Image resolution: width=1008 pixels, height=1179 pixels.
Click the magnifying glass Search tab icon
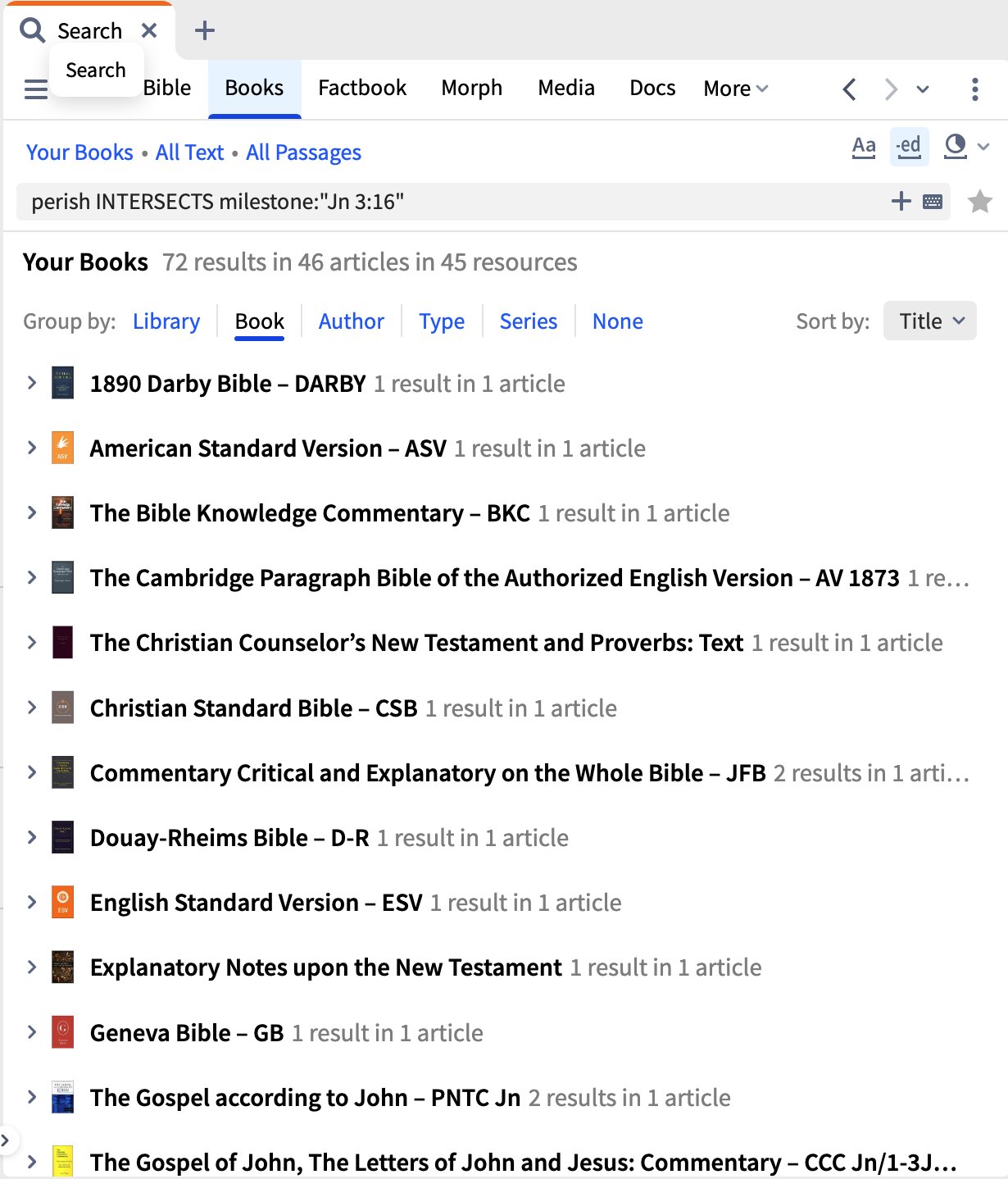[33, 30]
